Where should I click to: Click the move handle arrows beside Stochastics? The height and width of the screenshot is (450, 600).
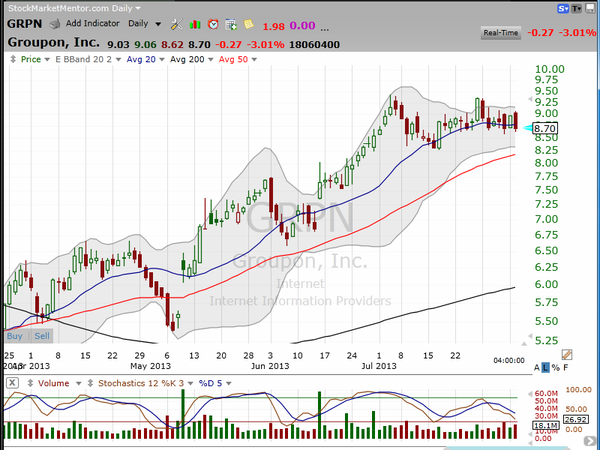pyautogui.click(x=91, y=383)
